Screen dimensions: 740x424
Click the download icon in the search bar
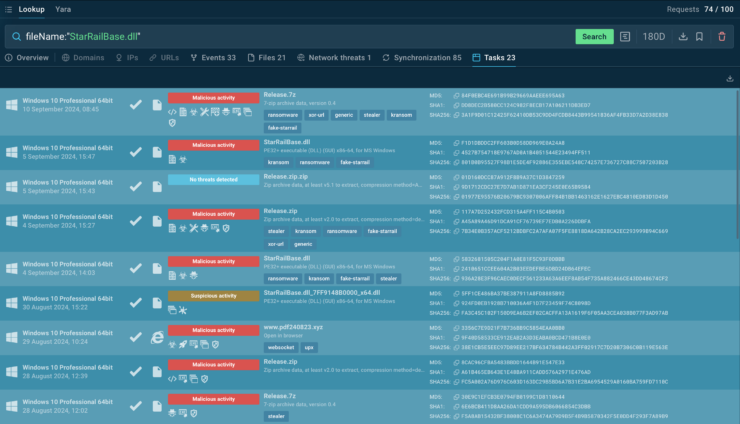(682, 36)
